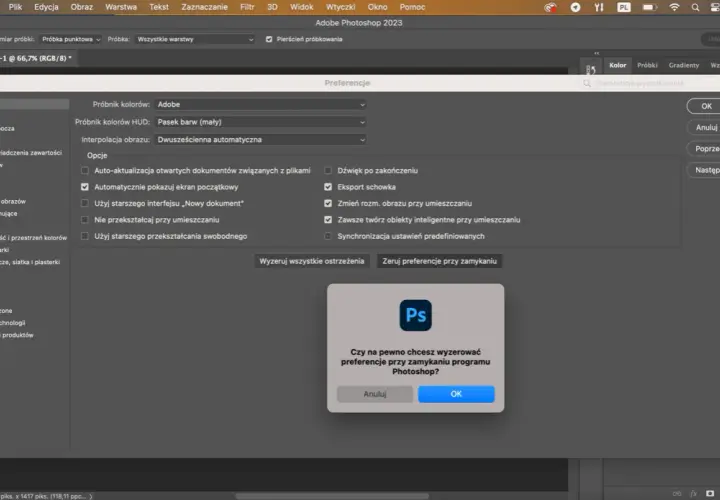Collapse panels with the double-arrow icon
Image resolution: width=720 pixels, height=500 pixels.
point(596,53)
